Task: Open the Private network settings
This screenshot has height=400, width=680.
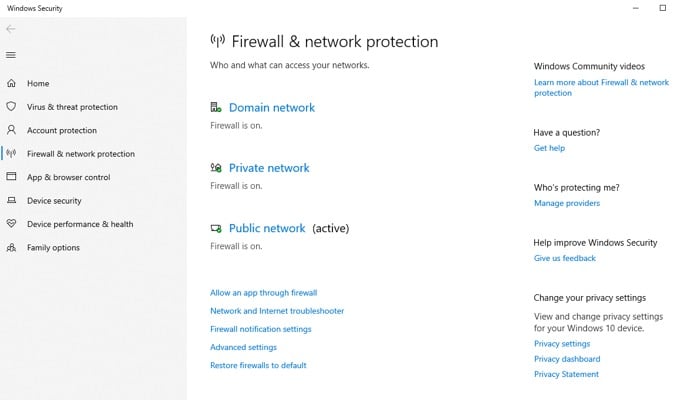Action: pos(269,168)
